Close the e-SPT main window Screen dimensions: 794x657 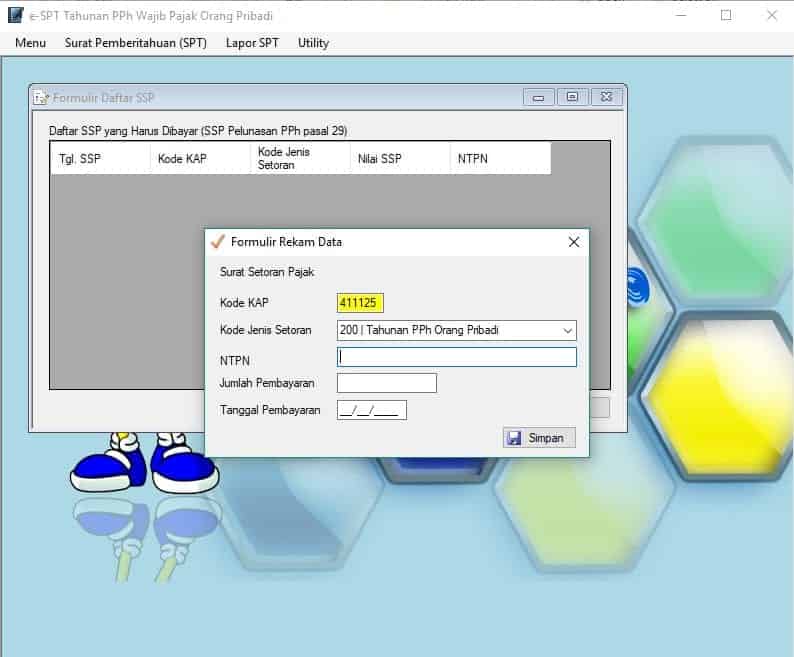[x=772, y=15]
